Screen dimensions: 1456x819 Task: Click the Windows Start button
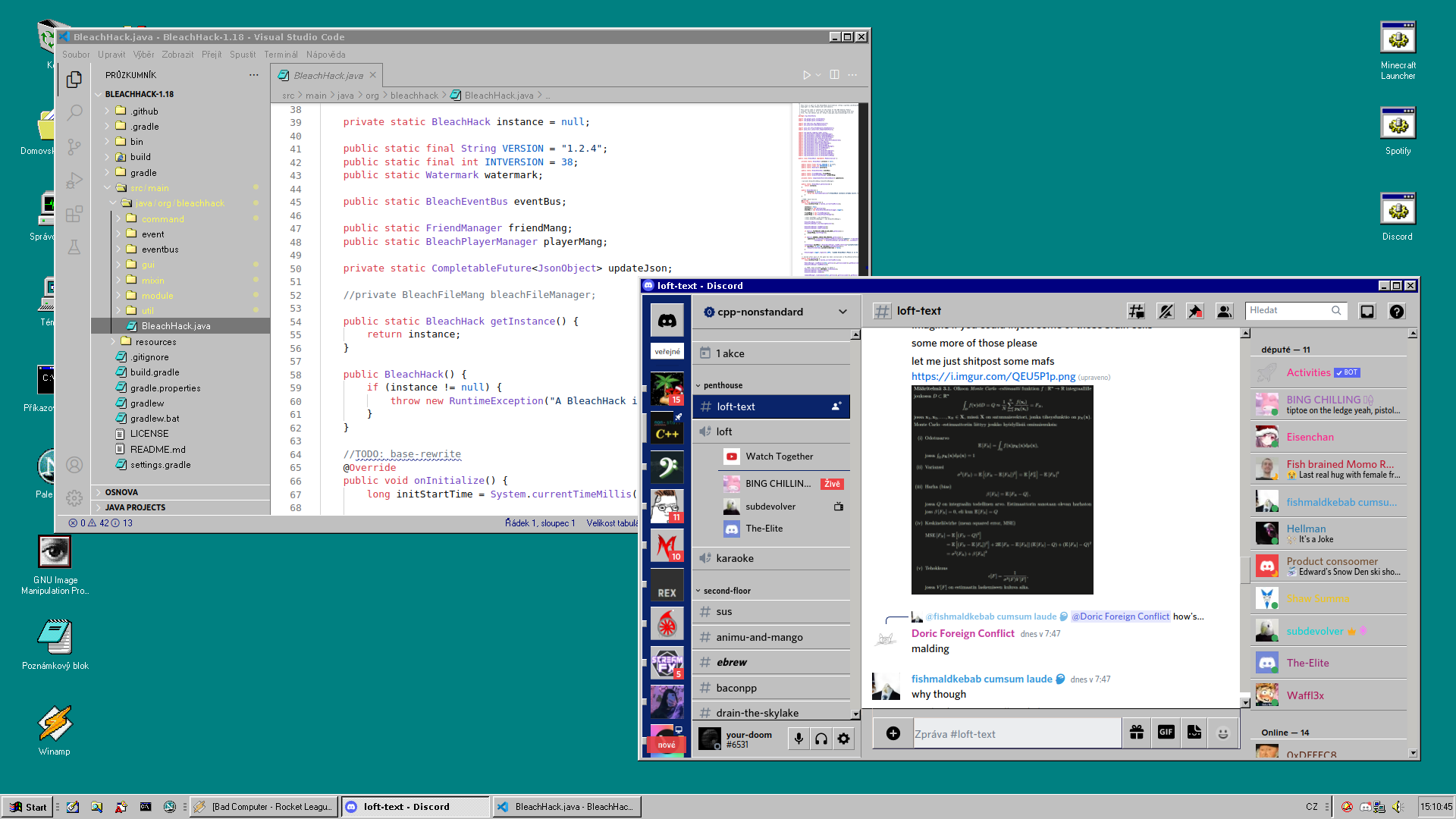pyautogui.click(x=28, y=807)
